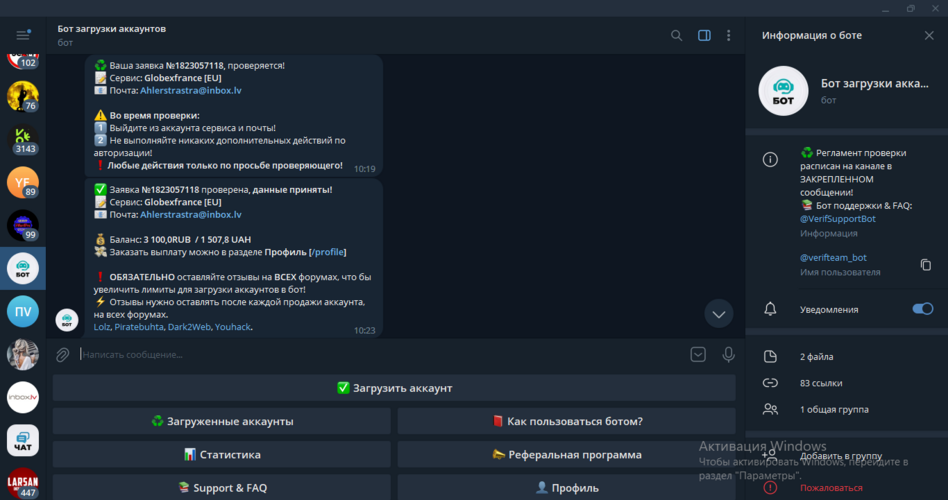Search within the bot chat

(677, 36)
